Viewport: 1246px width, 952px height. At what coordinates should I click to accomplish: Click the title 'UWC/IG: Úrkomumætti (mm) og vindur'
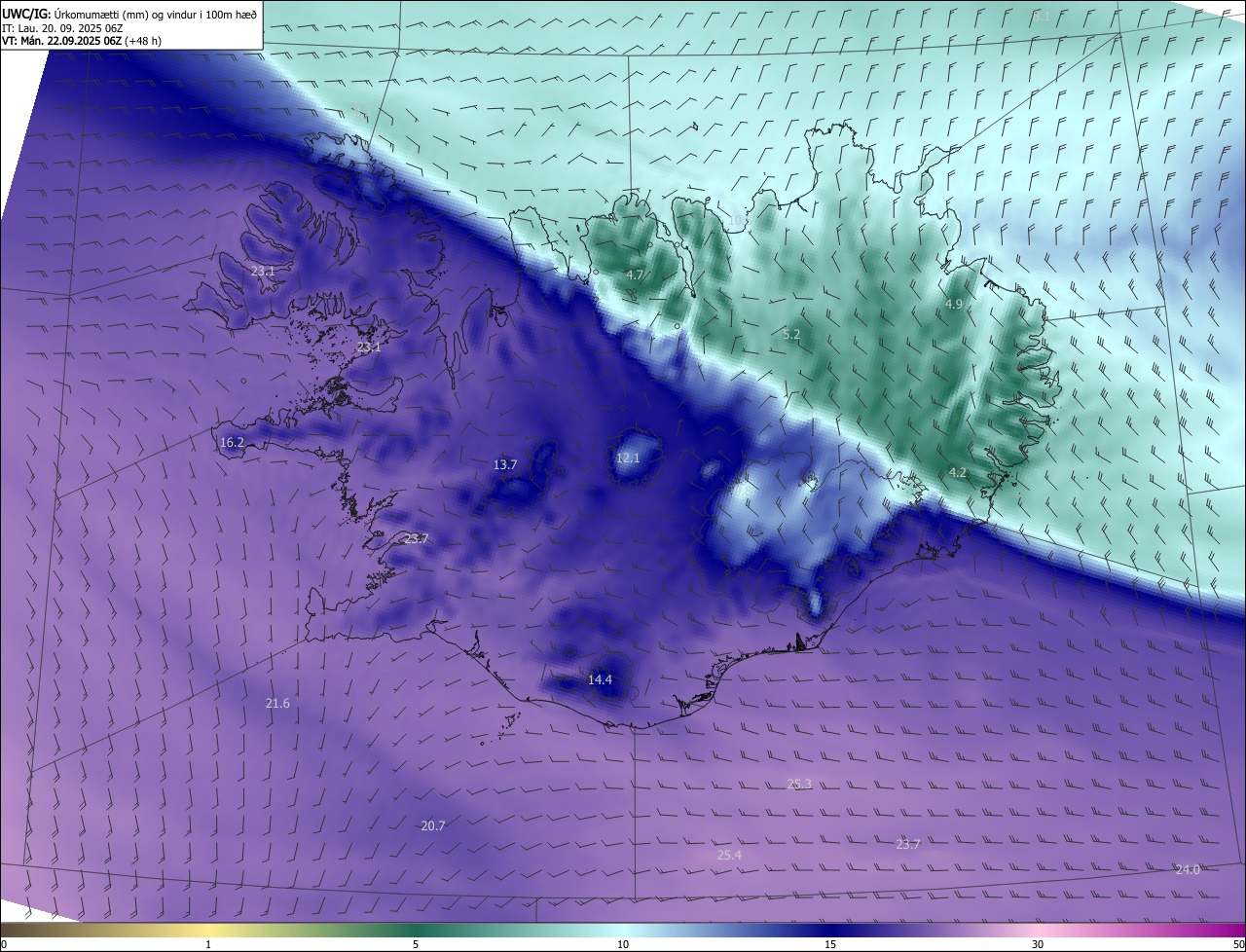tap(129, 13)
